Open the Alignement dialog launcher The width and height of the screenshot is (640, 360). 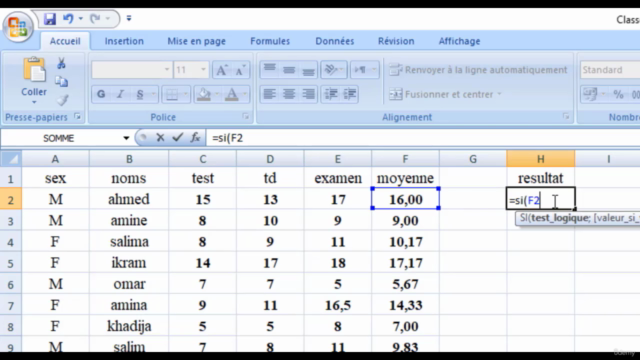(x=566, y=117)
